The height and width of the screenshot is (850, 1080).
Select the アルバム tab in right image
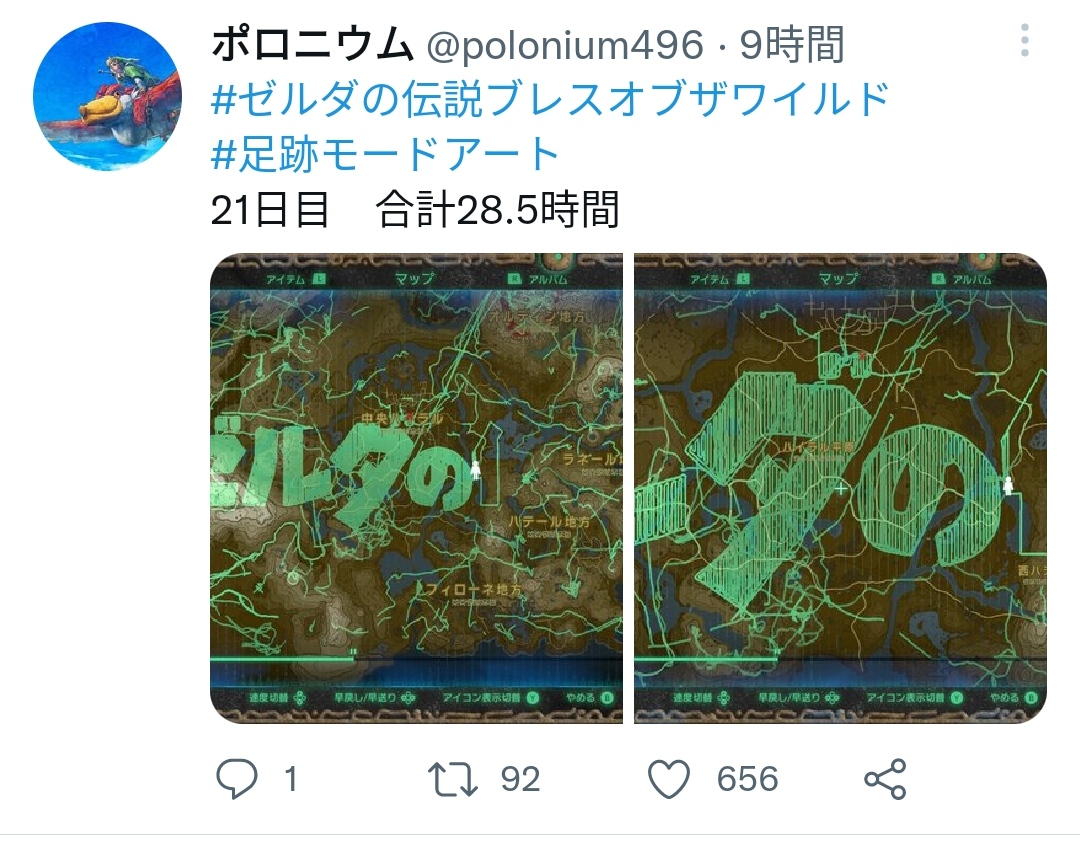pyautogui.click(x=965, y=279)
